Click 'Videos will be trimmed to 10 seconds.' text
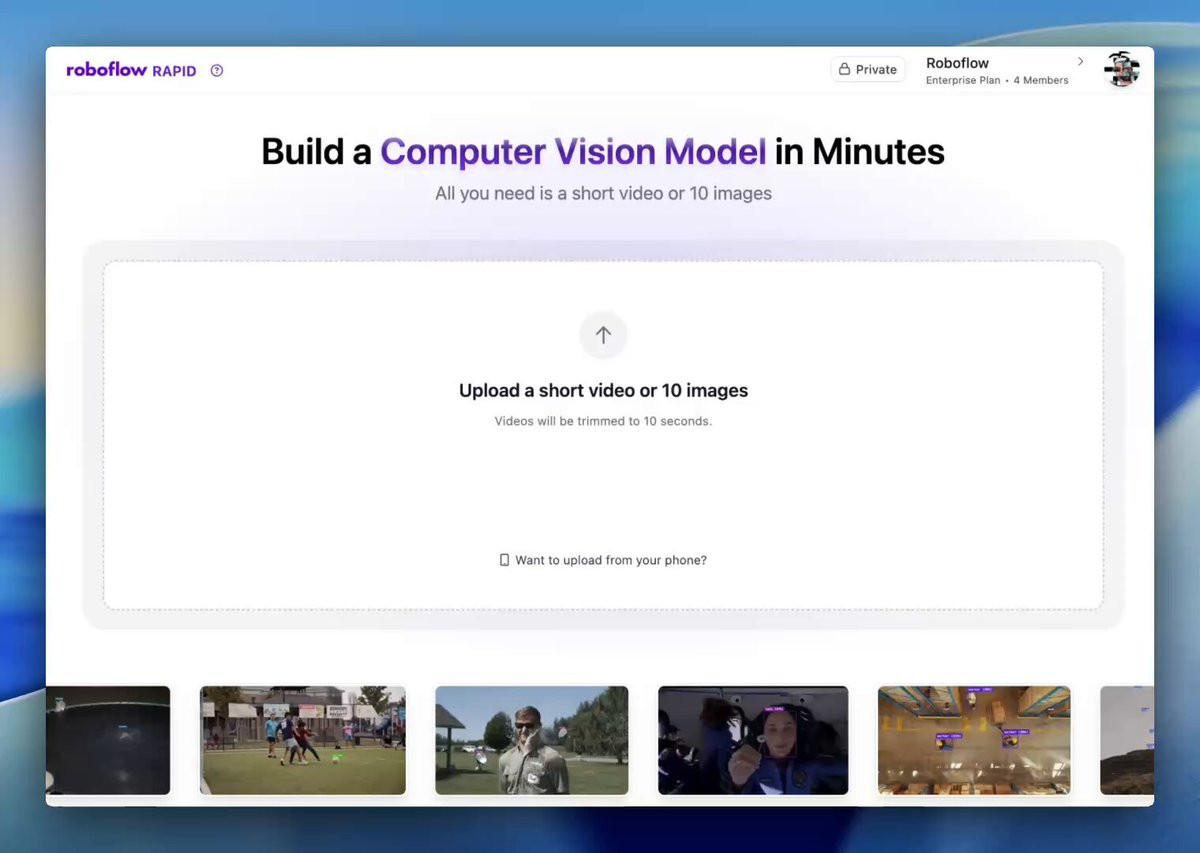 click(x=603, y=421)
